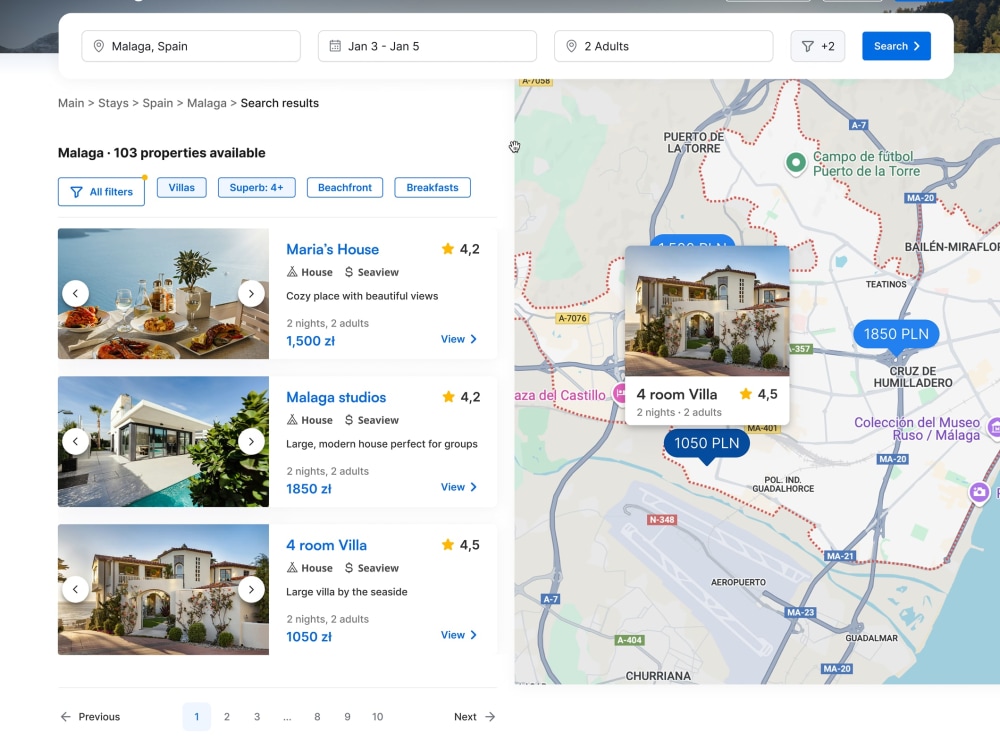
Task: Select page 2 in pagination
Action: click(226, 717)
